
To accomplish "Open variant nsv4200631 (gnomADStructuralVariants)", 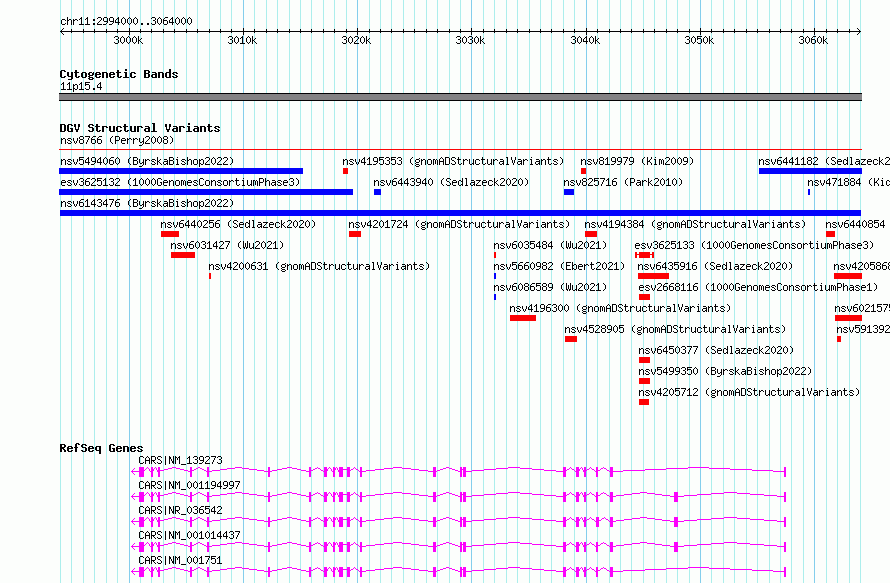I will tap(319, 266).
